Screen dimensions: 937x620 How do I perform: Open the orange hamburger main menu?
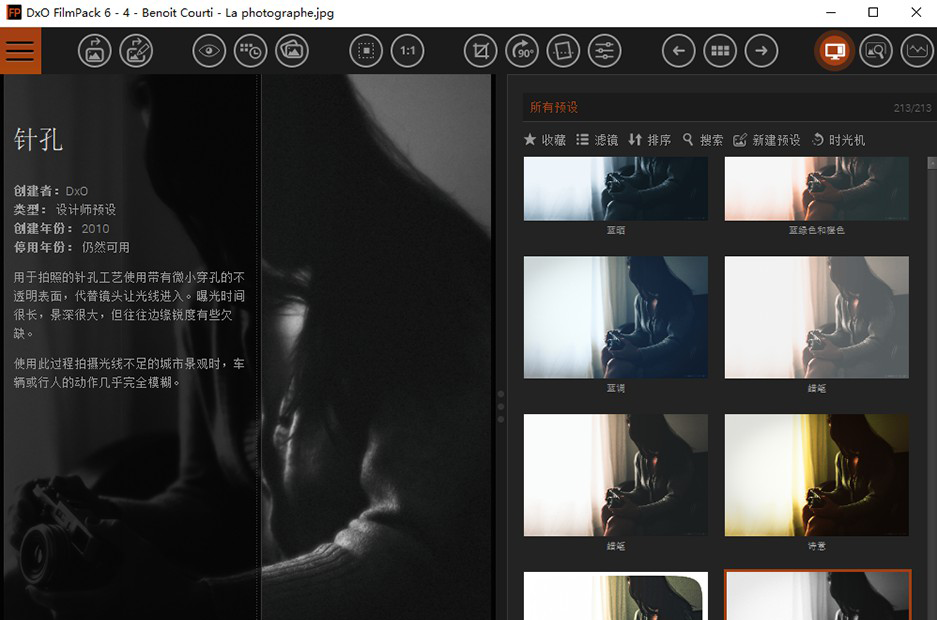(x=20, y=51)
